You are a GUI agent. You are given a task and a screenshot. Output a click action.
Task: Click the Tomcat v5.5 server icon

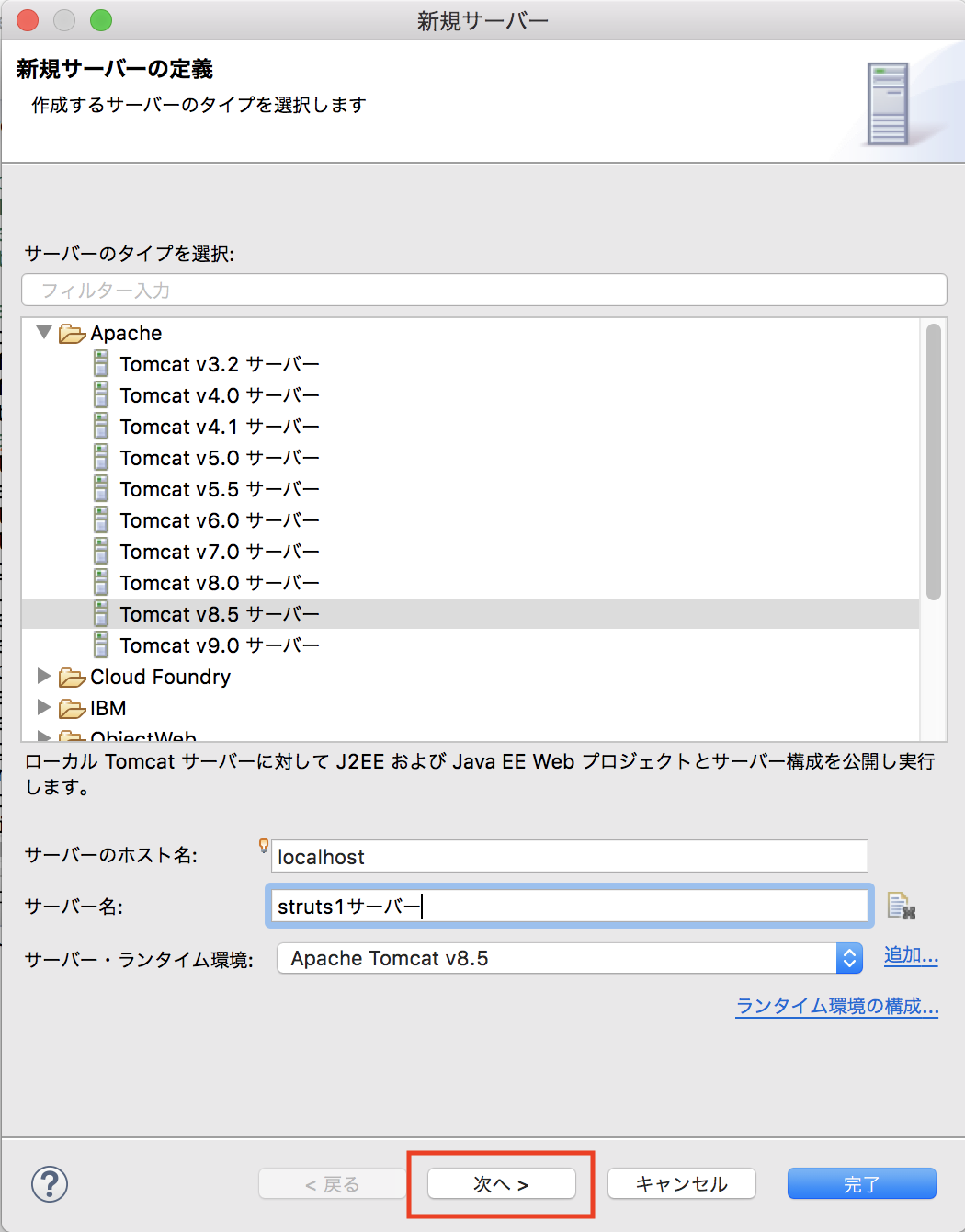pyautogui.click(x=101, y=489)
